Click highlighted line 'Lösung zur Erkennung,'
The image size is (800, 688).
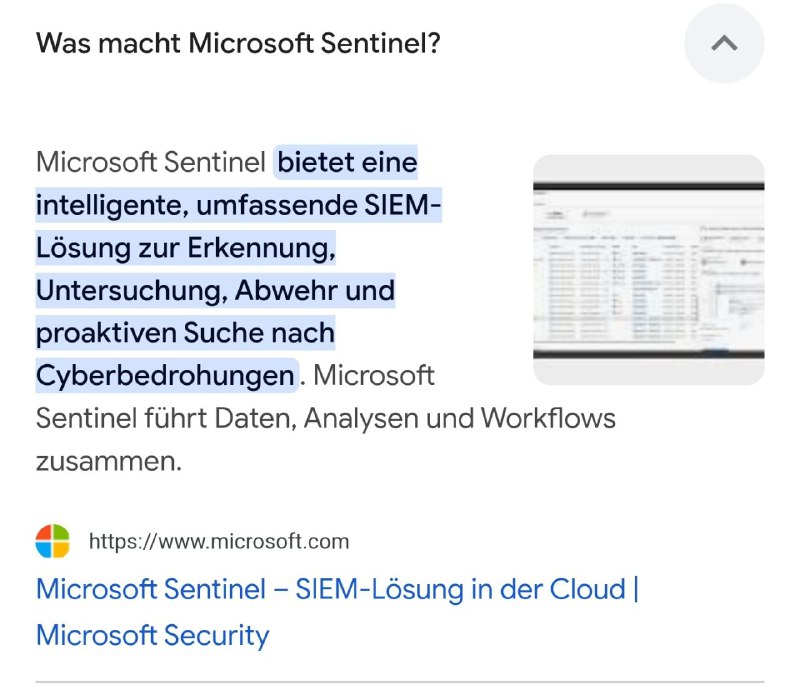[x=186, y=248]
